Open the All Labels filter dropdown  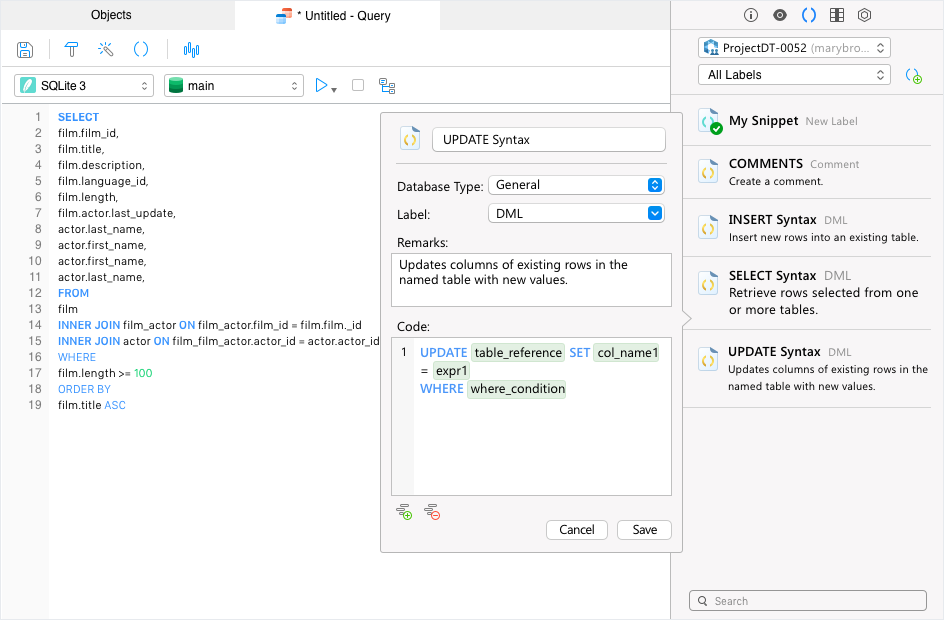pyautogui.click(x=794, y=74)
